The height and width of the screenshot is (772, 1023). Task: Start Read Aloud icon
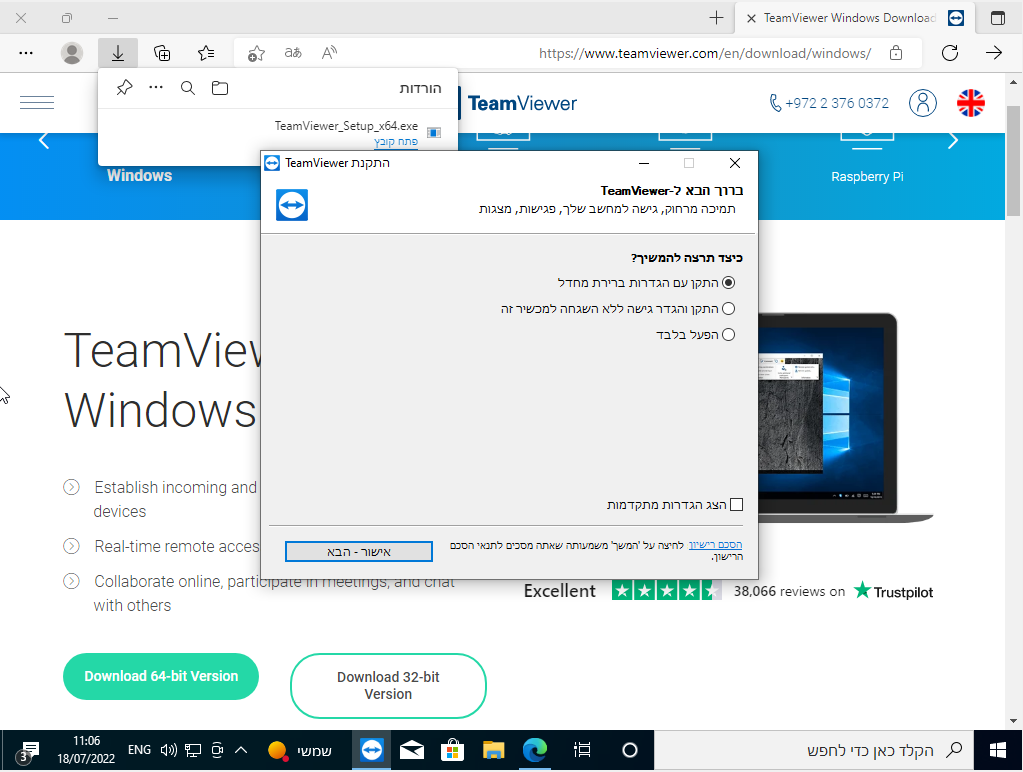[329, 53]
